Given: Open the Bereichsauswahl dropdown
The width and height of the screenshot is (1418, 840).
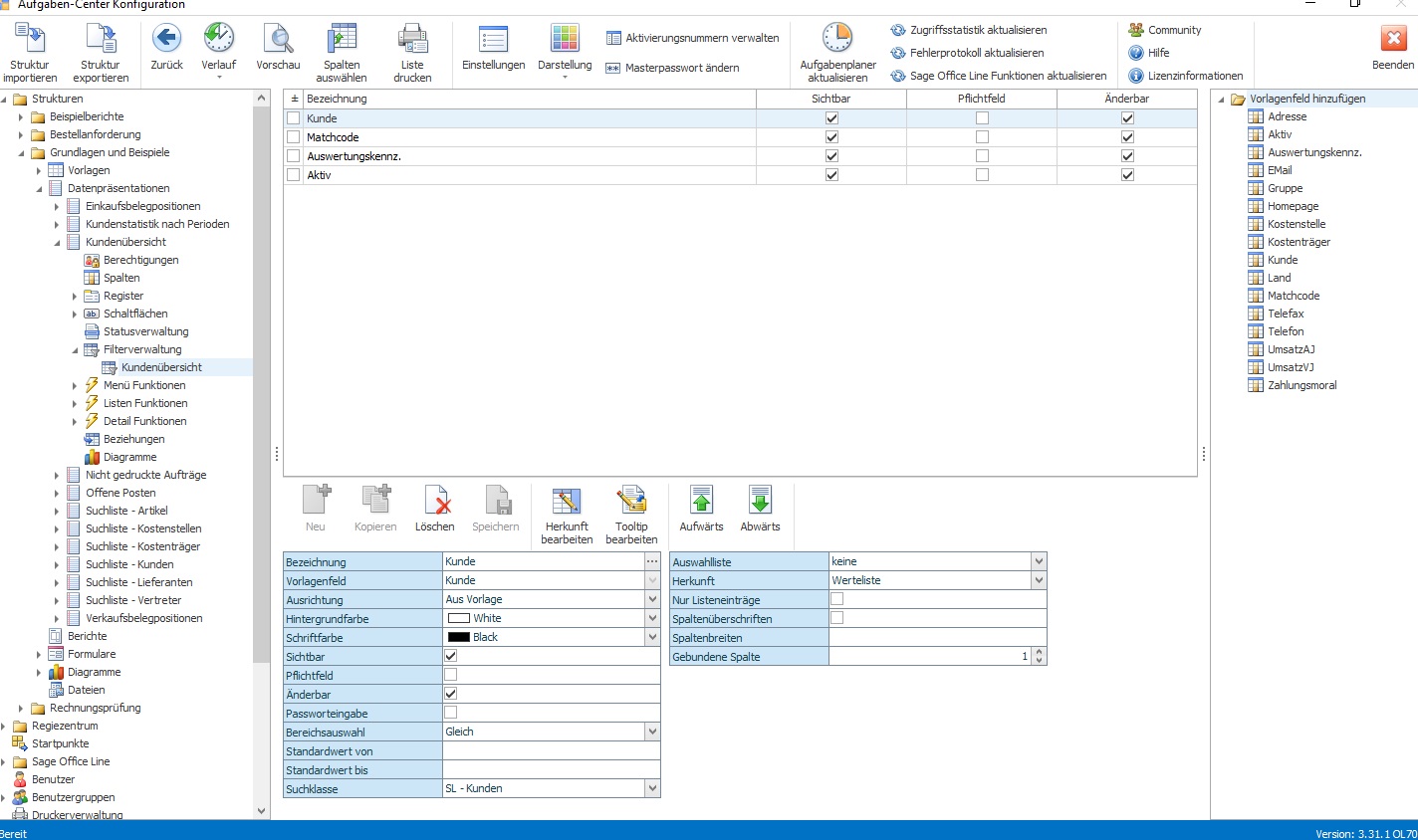Looking at the screenshot, I should point(652,732).
